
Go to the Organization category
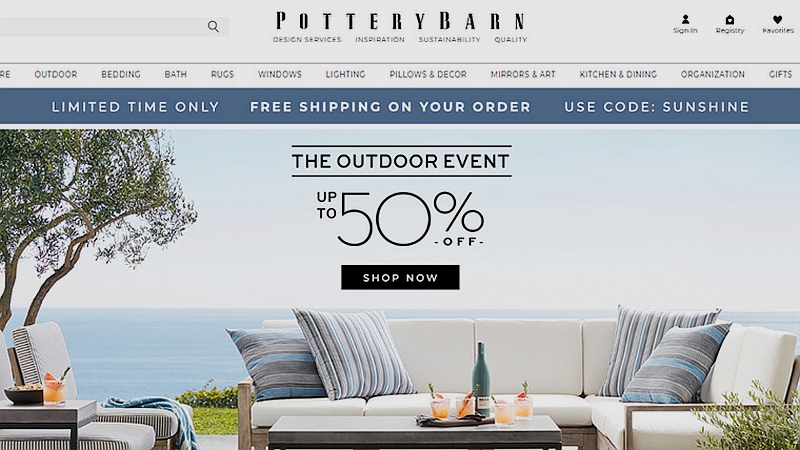point(713,74)
